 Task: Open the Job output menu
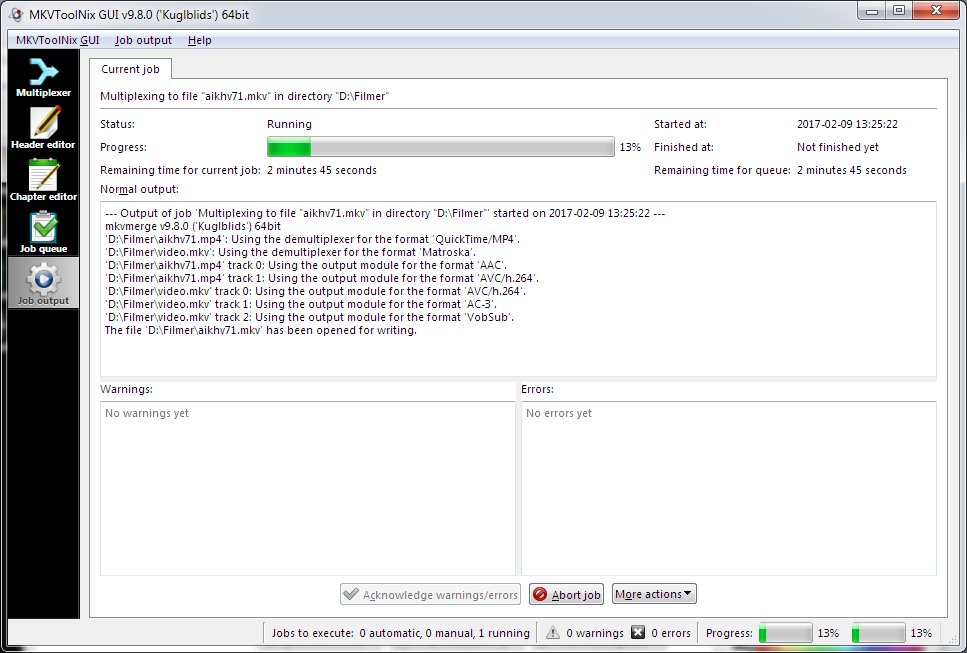coord(143,40)
